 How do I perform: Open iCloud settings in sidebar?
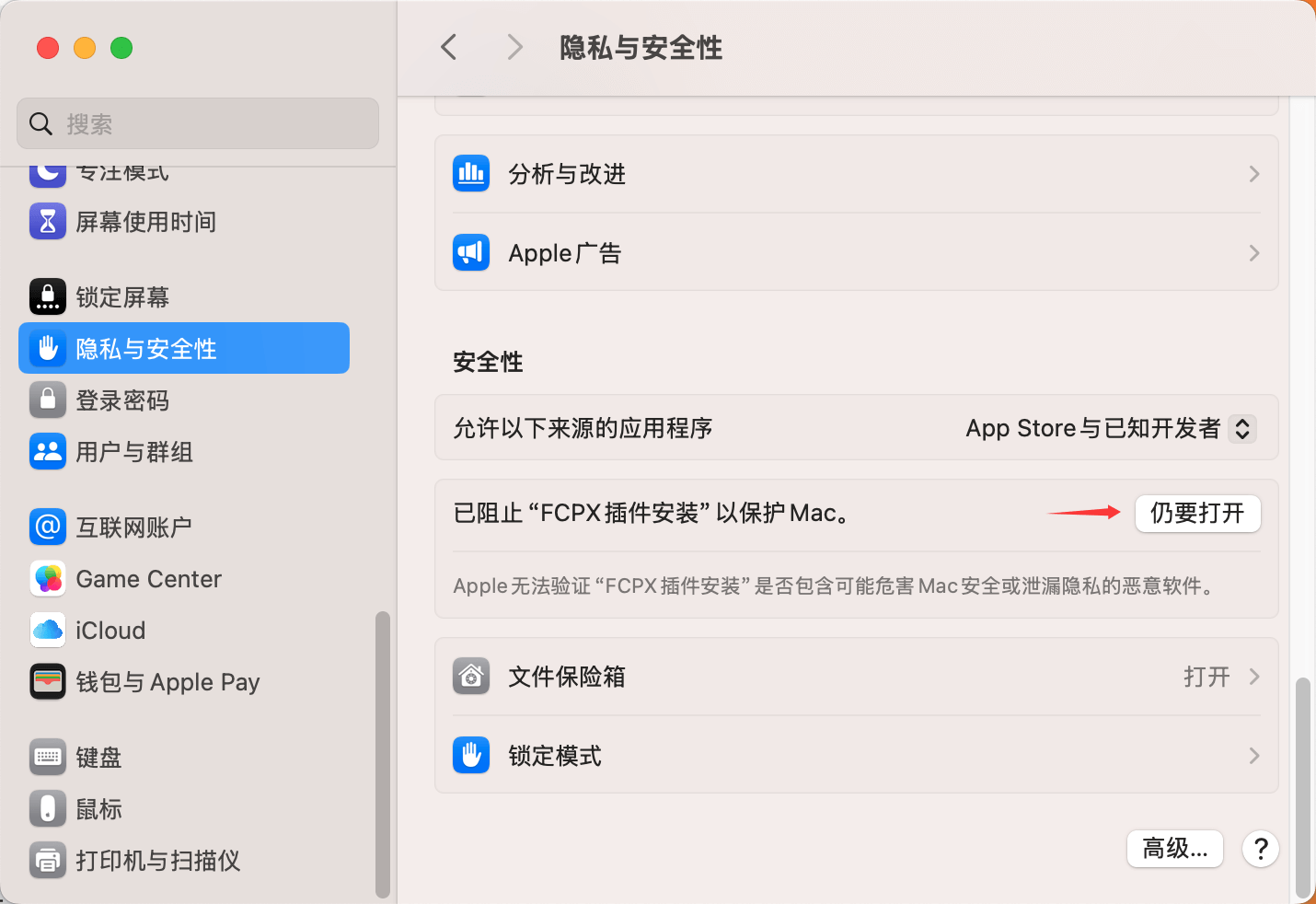point(110,631)
